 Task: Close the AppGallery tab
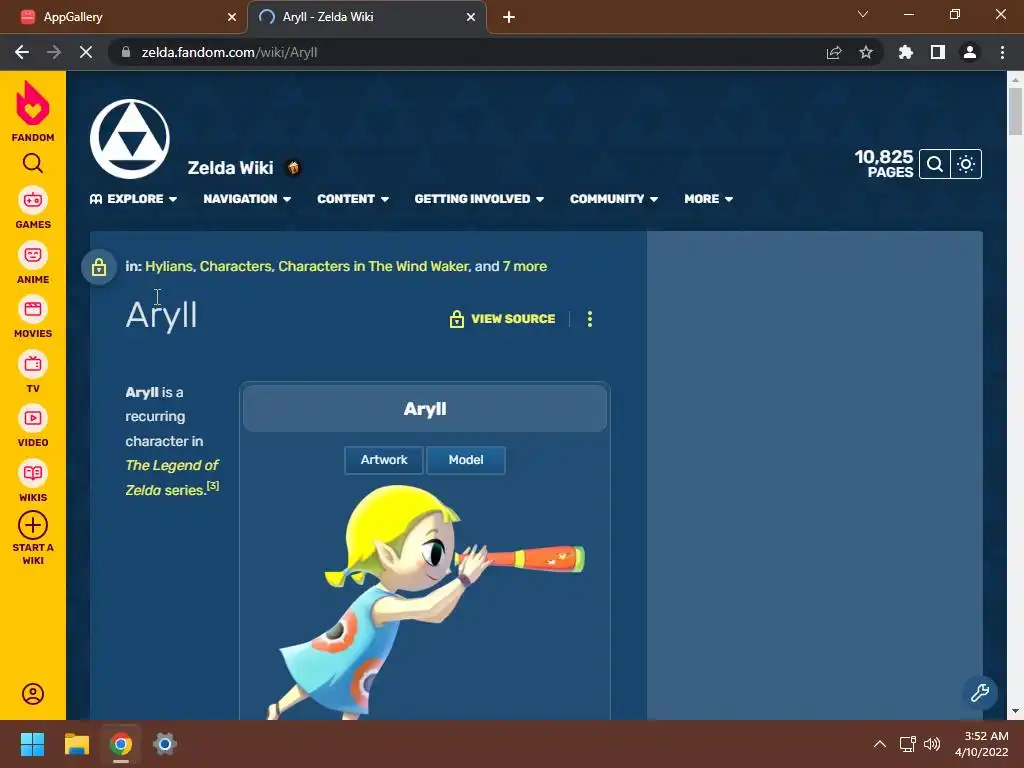(x=232, y=17)
